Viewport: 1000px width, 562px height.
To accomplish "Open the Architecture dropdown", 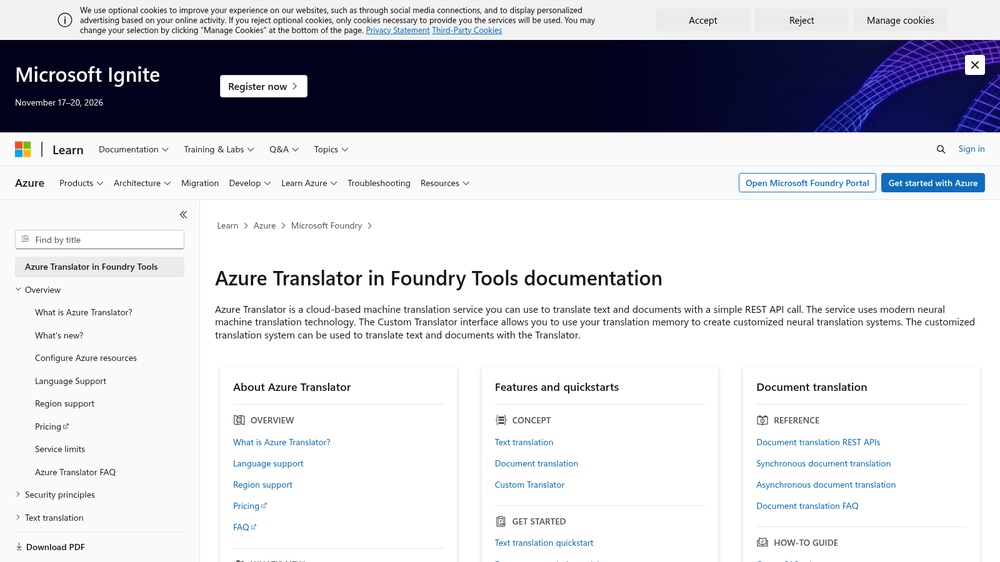I will [142, 183].
